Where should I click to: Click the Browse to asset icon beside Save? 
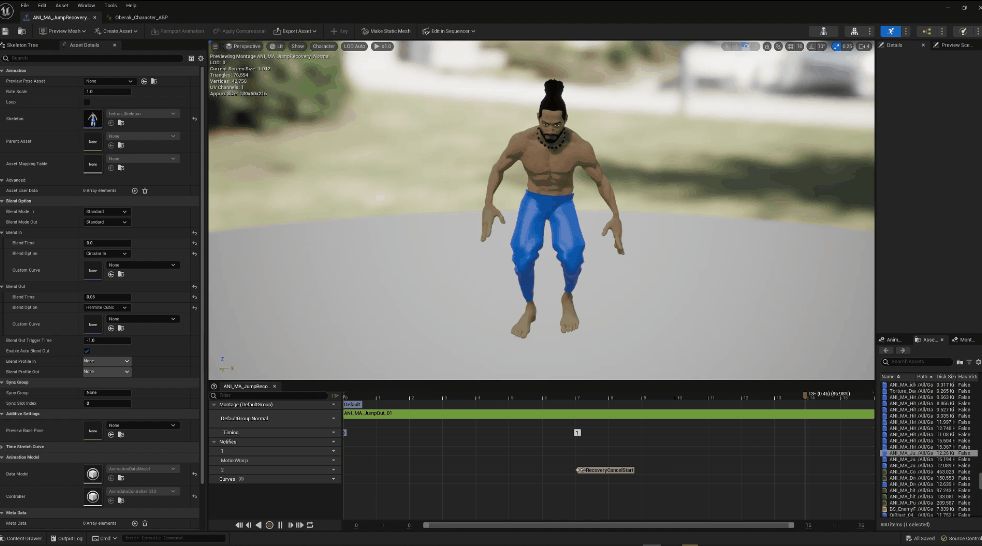pyautogui.click(x=21, y=31)
